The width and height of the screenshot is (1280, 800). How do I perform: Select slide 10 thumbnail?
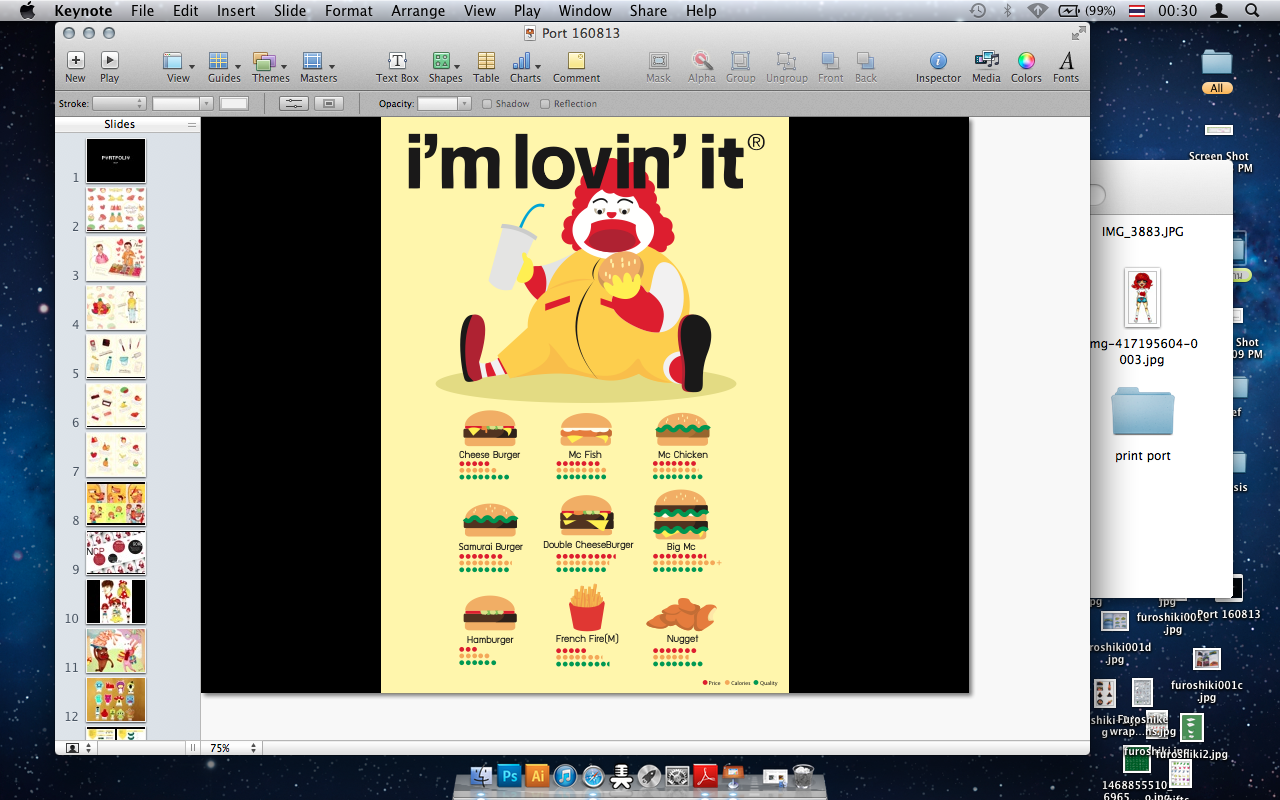pyautogui.click(x=116, y=601)
